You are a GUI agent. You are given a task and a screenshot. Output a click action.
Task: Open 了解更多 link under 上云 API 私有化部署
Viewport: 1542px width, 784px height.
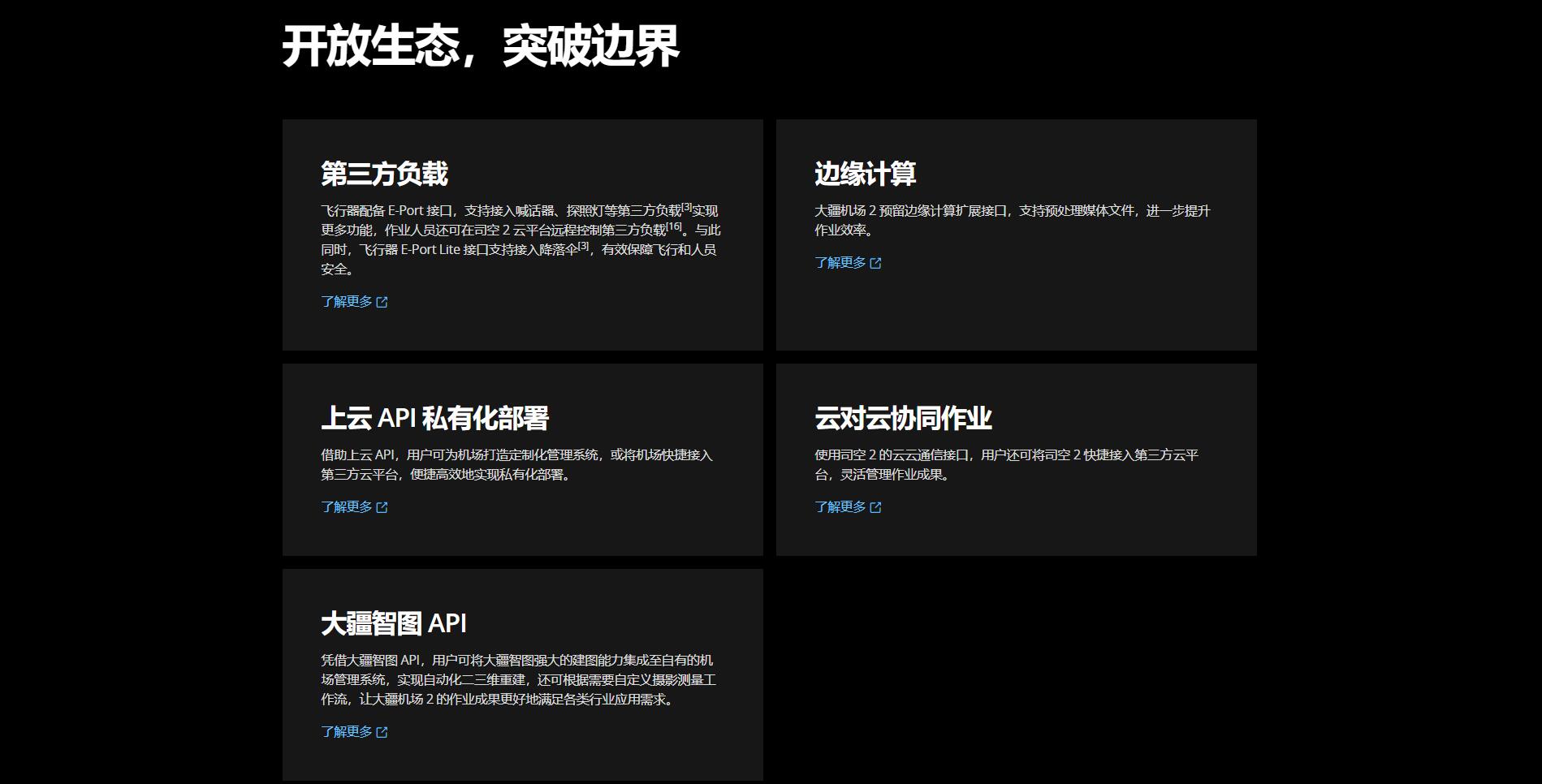tap(354, 507)
